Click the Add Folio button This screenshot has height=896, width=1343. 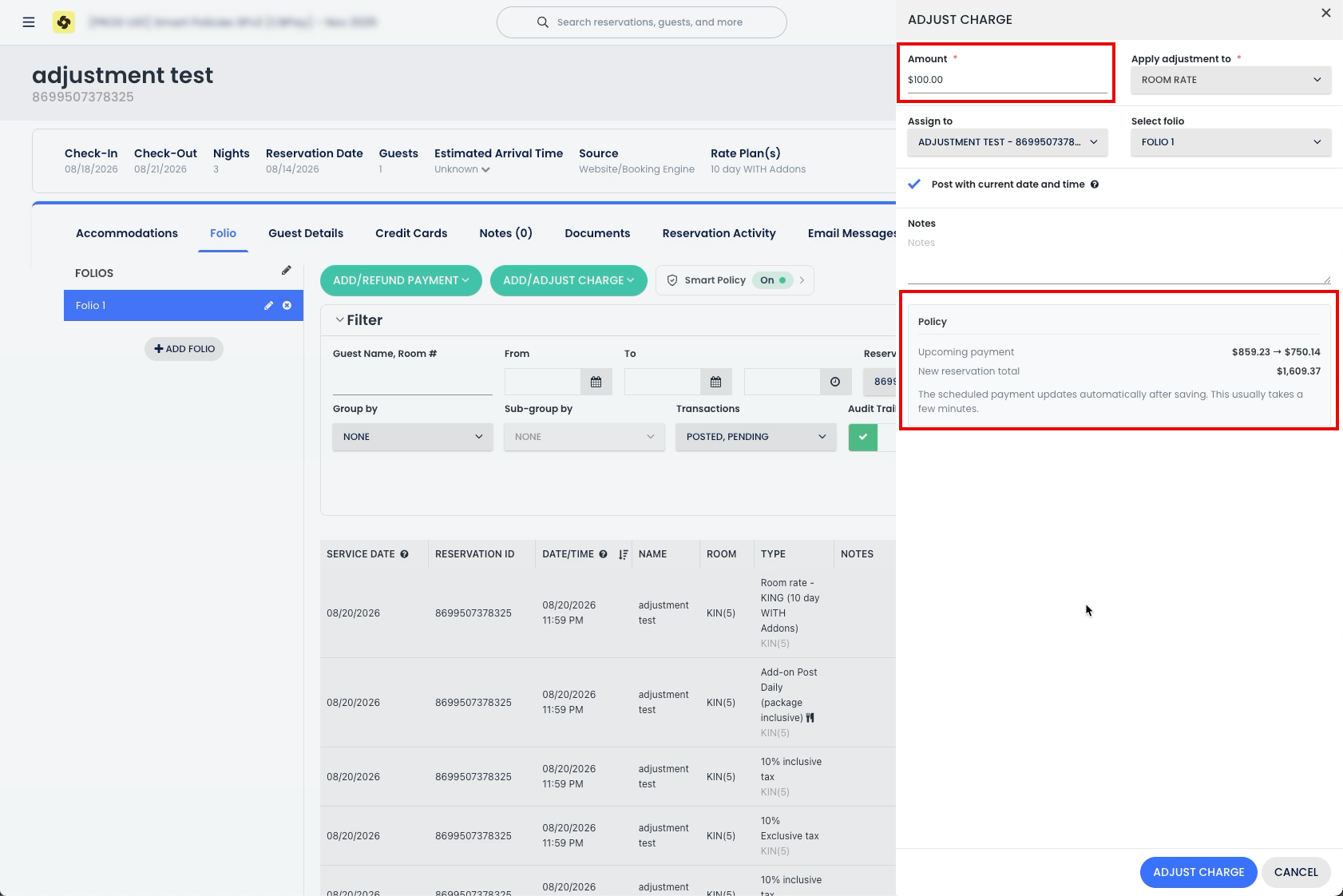point(184,349)
